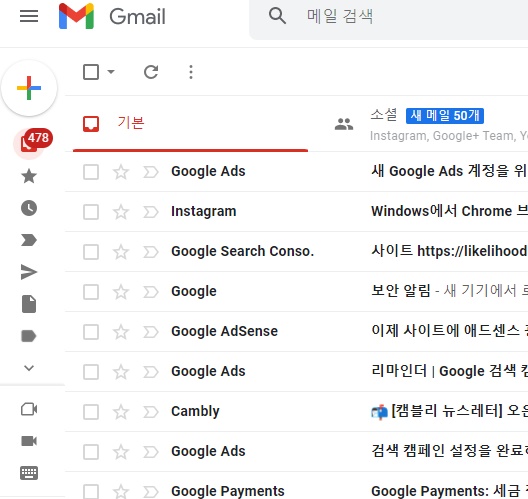Star the 리마인더 Google Ads mail

pyautogui.click(x=121, y=372)
